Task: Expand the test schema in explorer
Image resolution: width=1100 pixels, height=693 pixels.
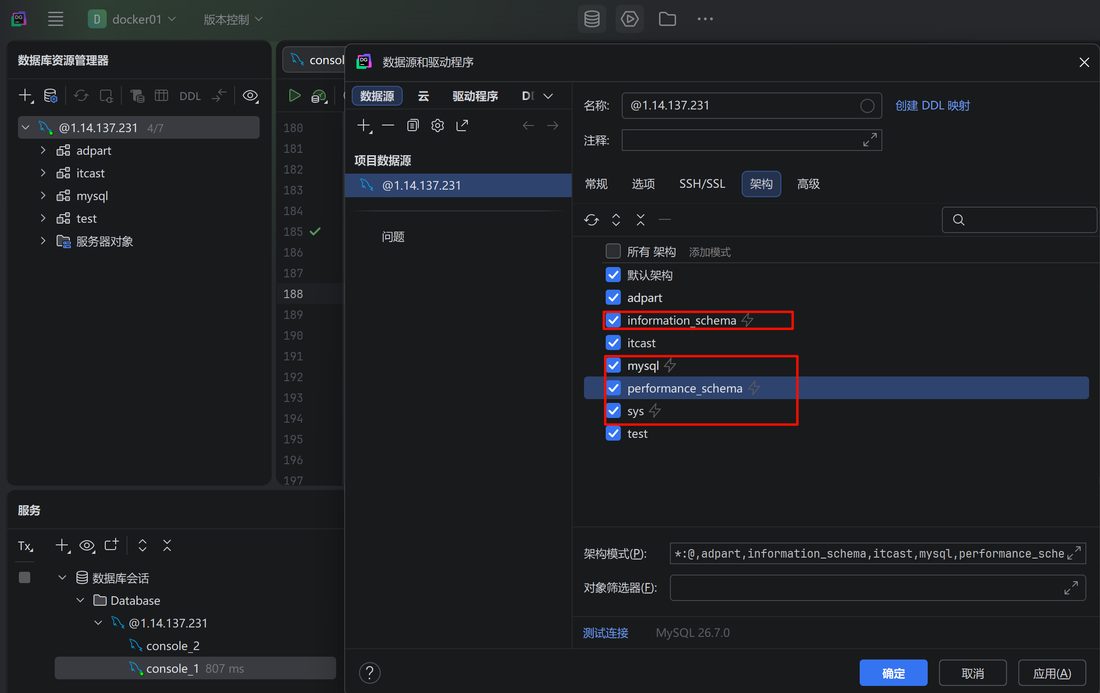Action: [x=43, y=218]
